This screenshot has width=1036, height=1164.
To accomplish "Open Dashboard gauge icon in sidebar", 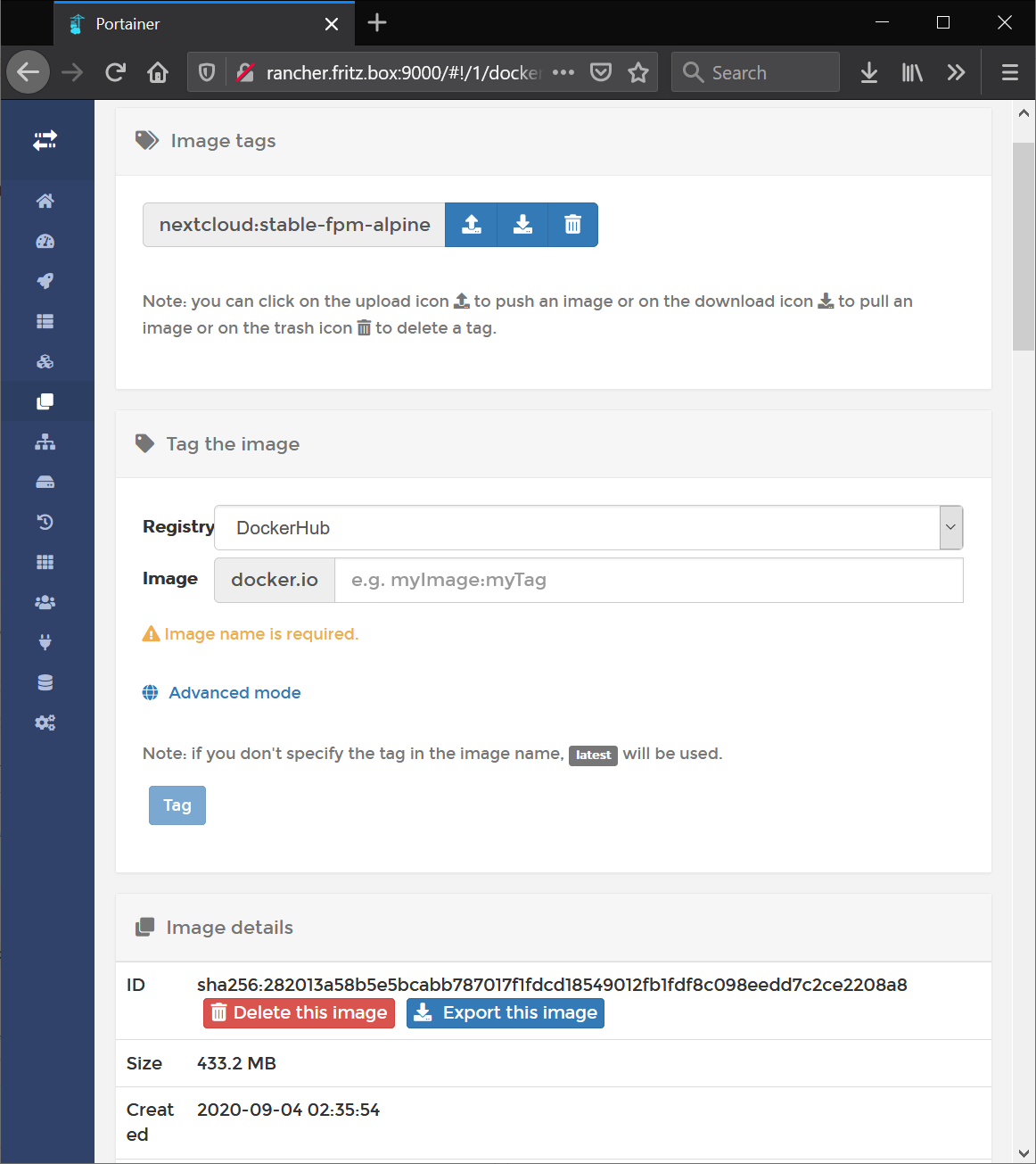I will [45, 241].
